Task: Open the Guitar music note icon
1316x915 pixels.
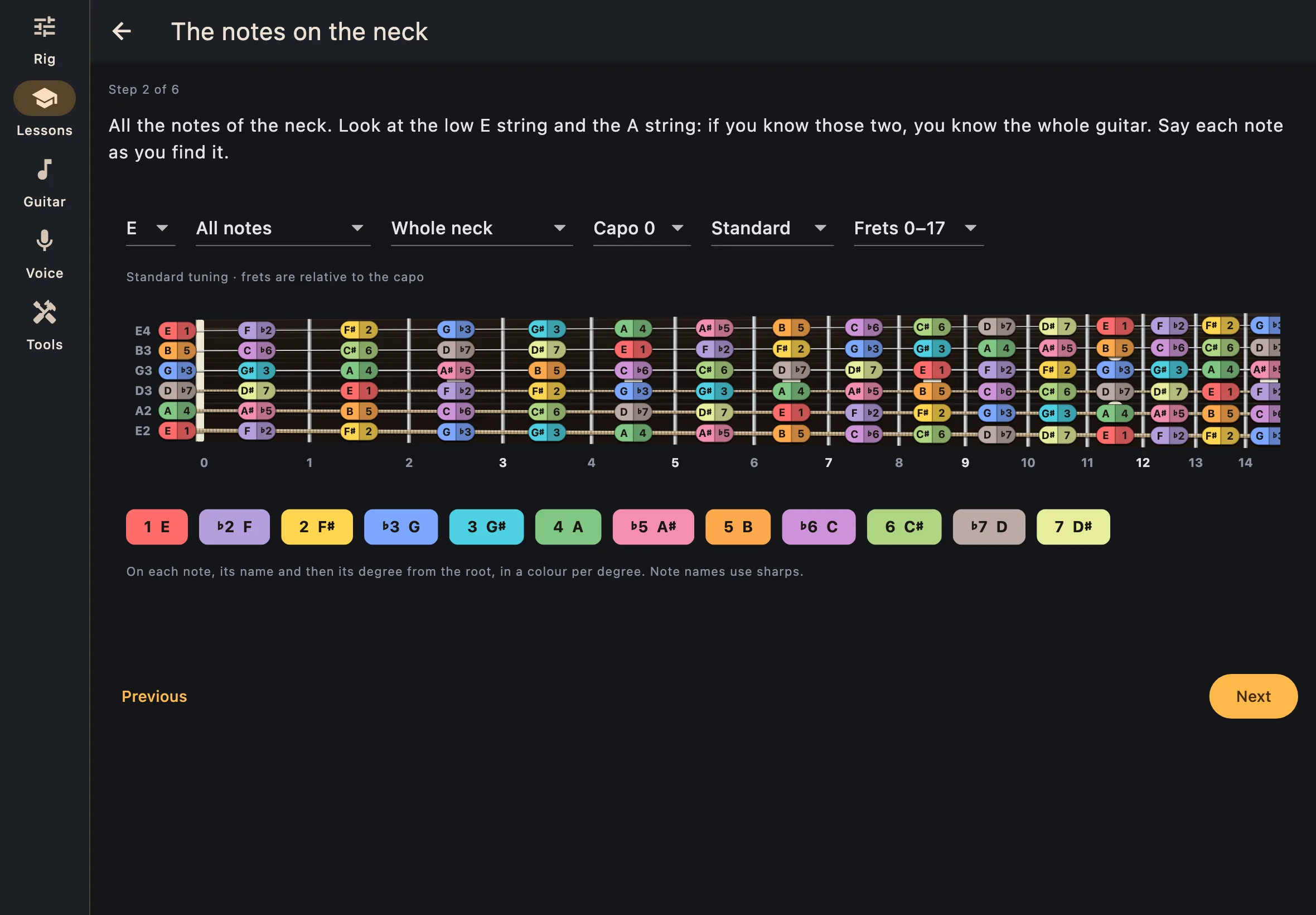Action: 44,170
